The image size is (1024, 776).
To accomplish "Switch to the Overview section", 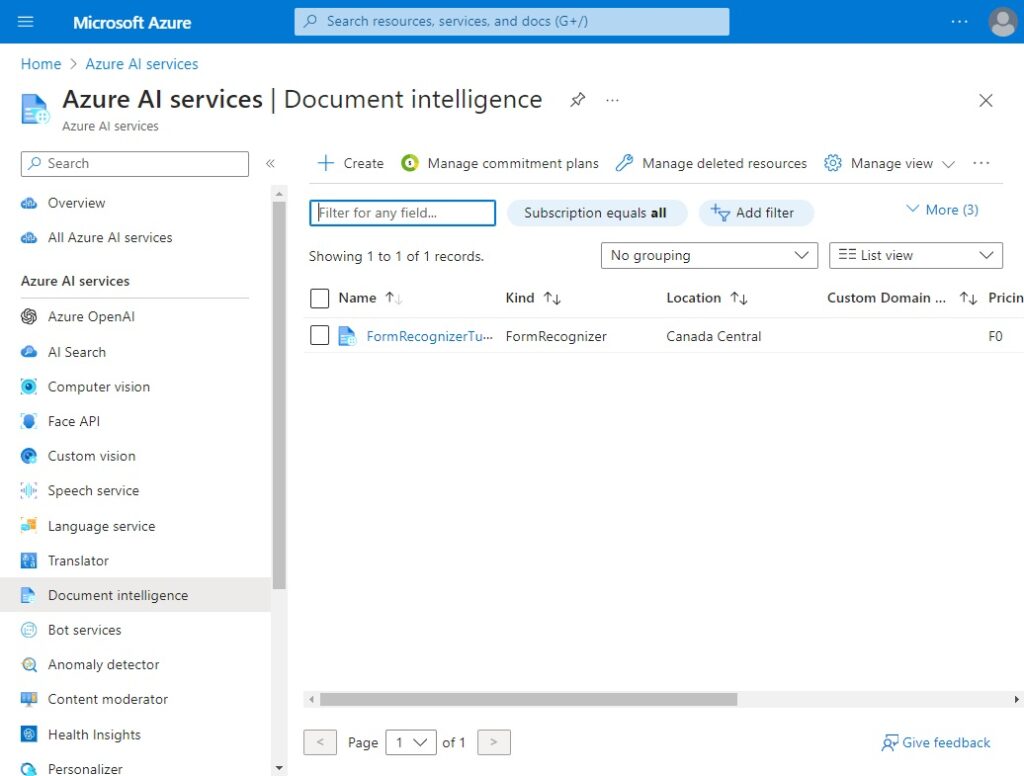I will pos(75,202).
